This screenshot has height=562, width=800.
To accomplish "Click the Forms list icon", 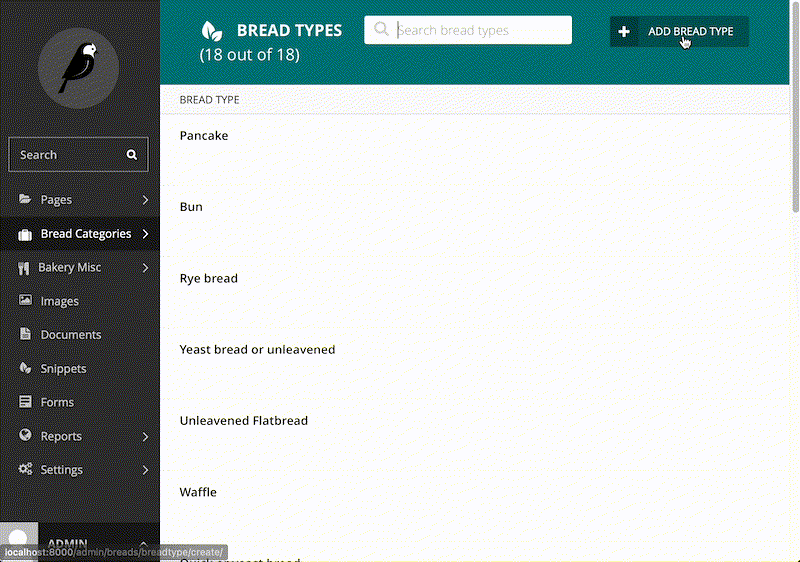I will 25,401.
